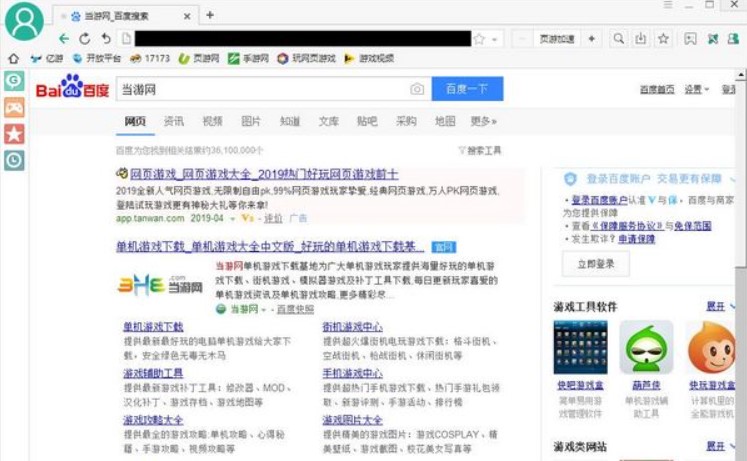The height and width of the screenshot is (461, 747).
Task: Switch to the 图片 tab
Action: [251, 121]
